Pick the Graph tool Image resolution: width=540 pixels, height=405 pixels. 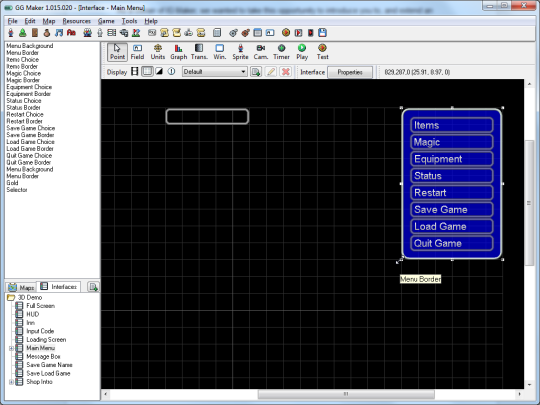pyautogui.click(x=178, y=52)
